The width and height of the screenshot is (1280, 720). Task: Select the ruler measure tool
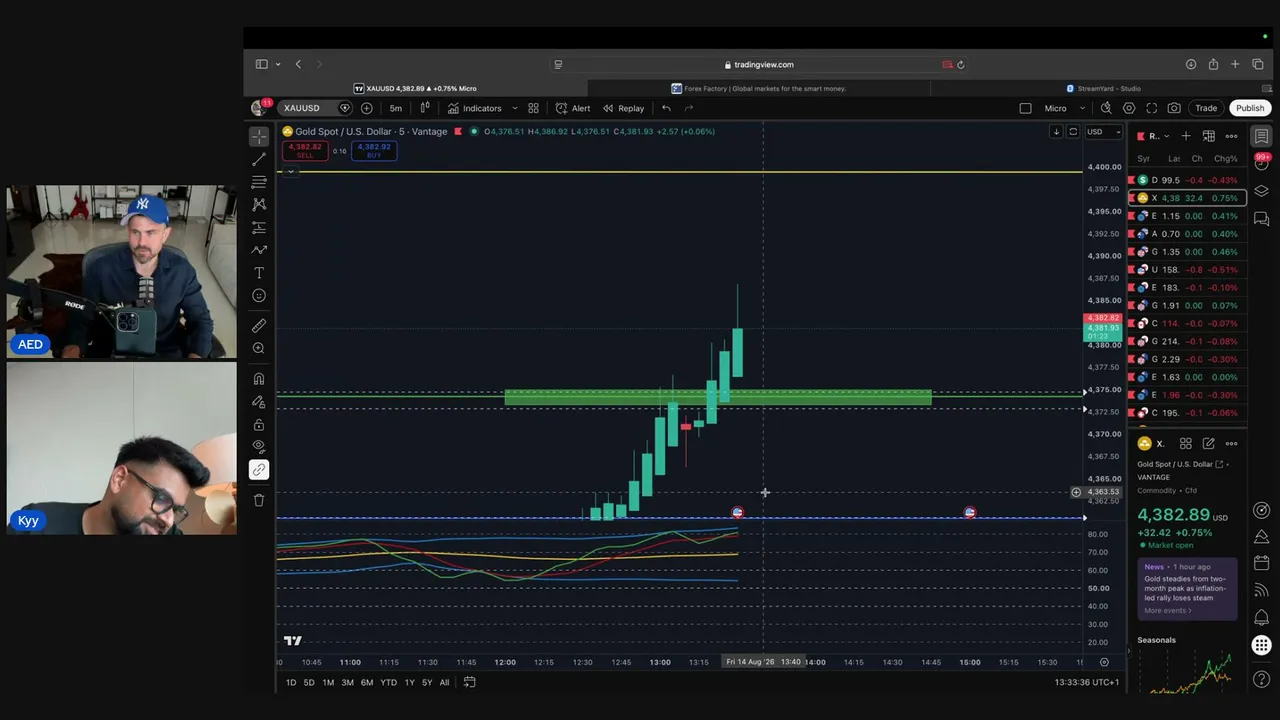(259, 325)
